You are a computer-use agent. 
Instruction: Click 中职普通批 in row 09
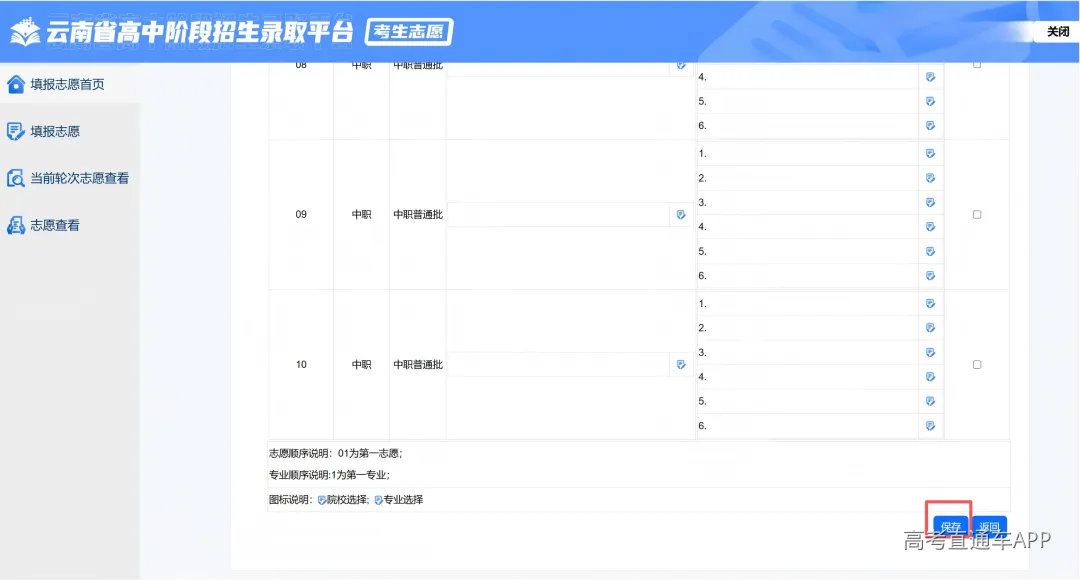click(418, 214)
